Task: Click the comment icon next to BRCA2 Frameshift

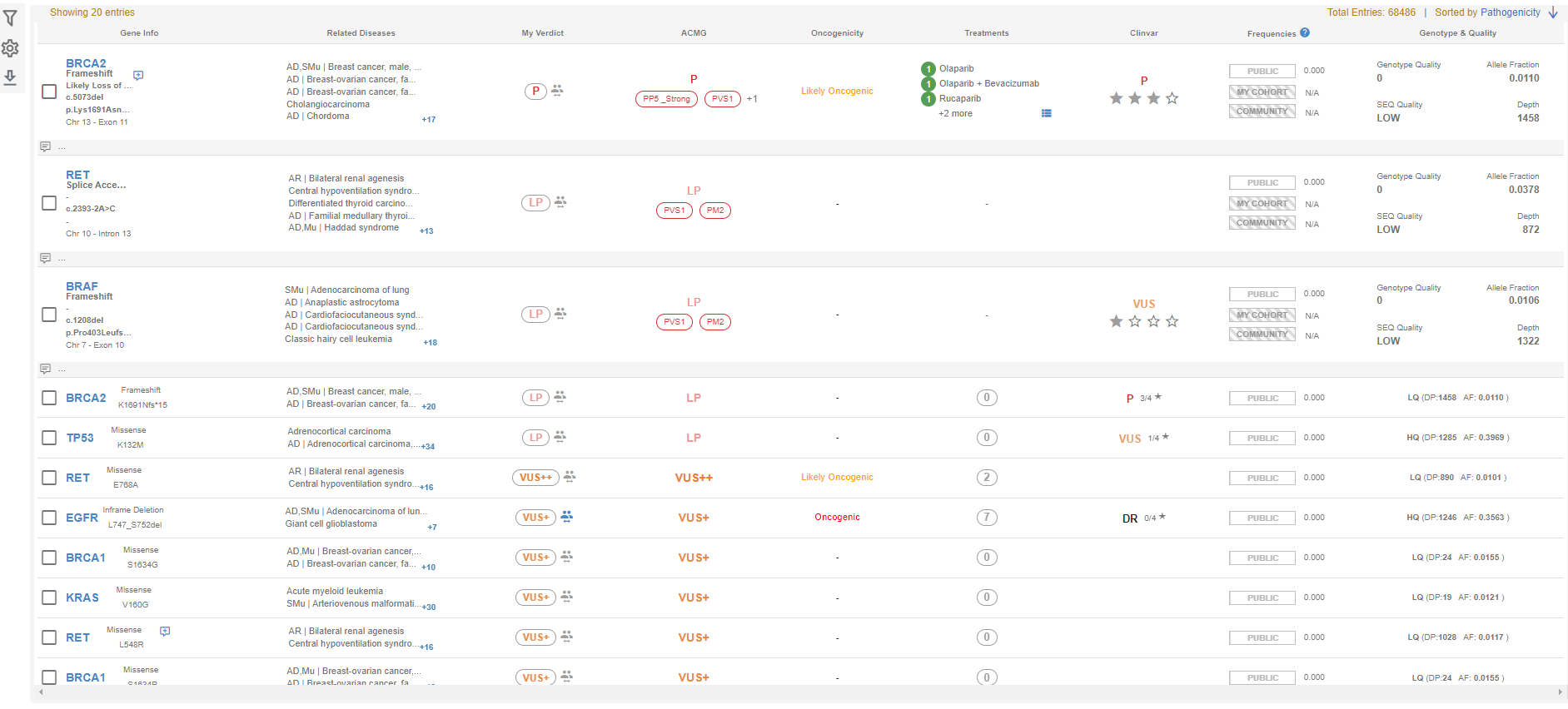Action: pos(138,75)
